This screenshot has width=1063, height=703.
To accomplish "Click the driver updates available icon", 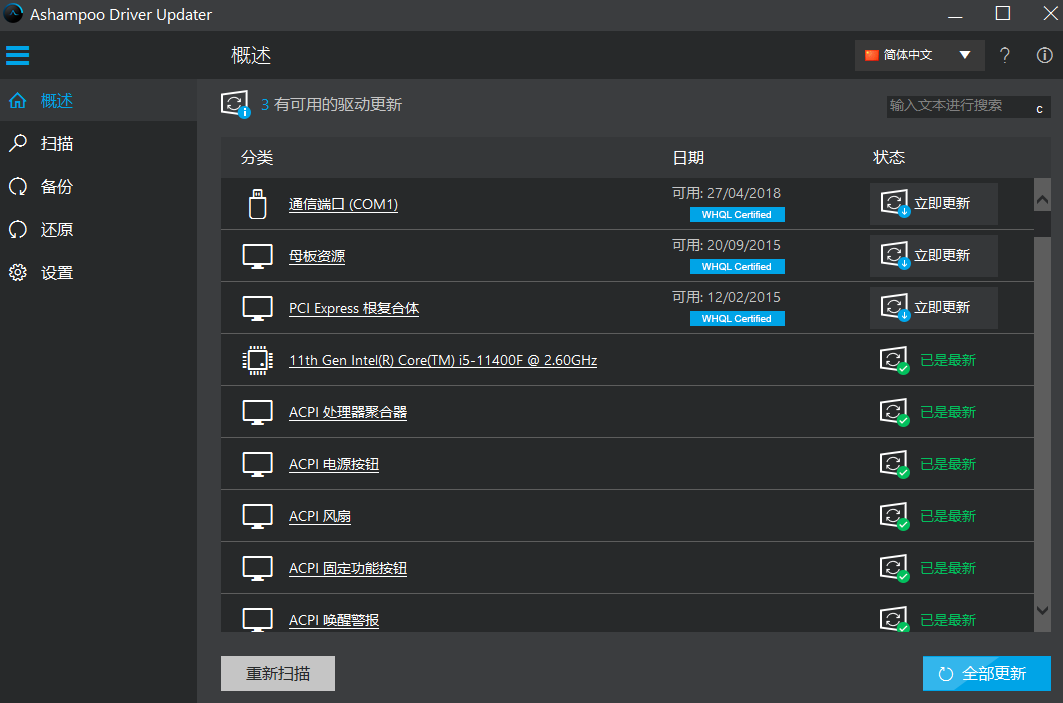I will coord(235,104).
